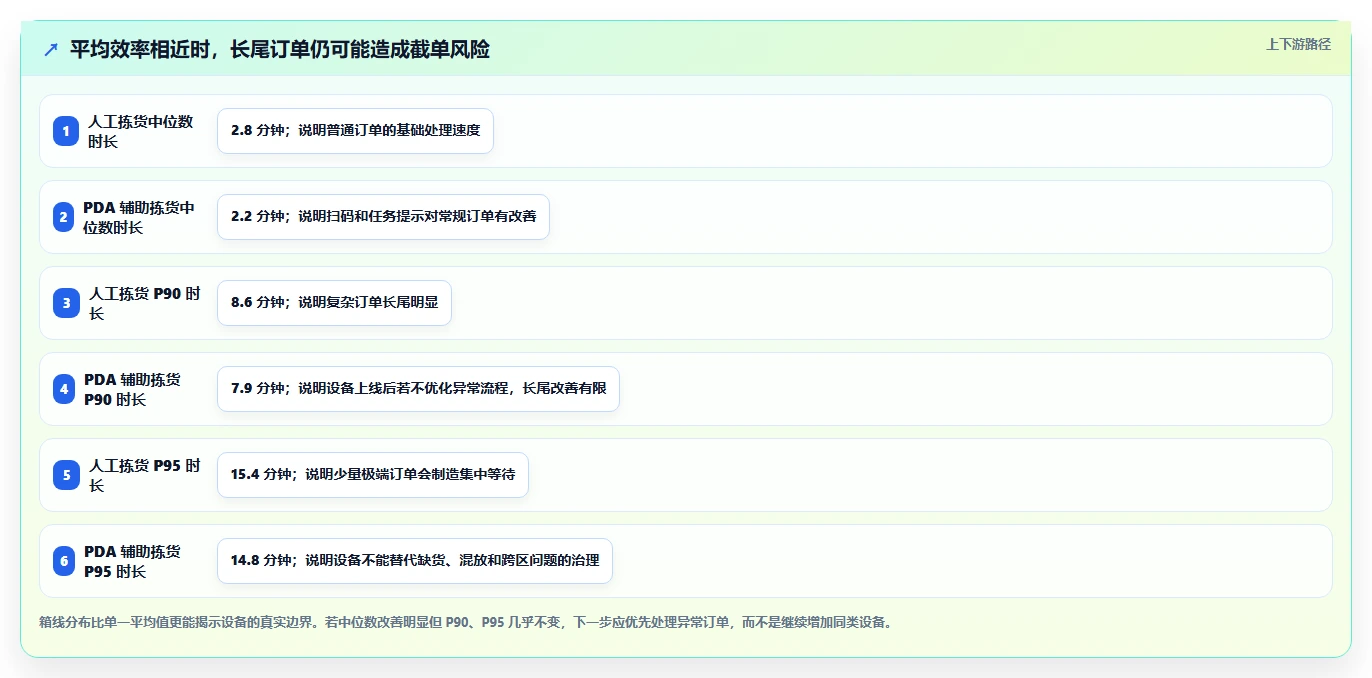Click the arrow icon beside the panel title
The height and width of the screenshot is (678, 1372).
[51, 49]
